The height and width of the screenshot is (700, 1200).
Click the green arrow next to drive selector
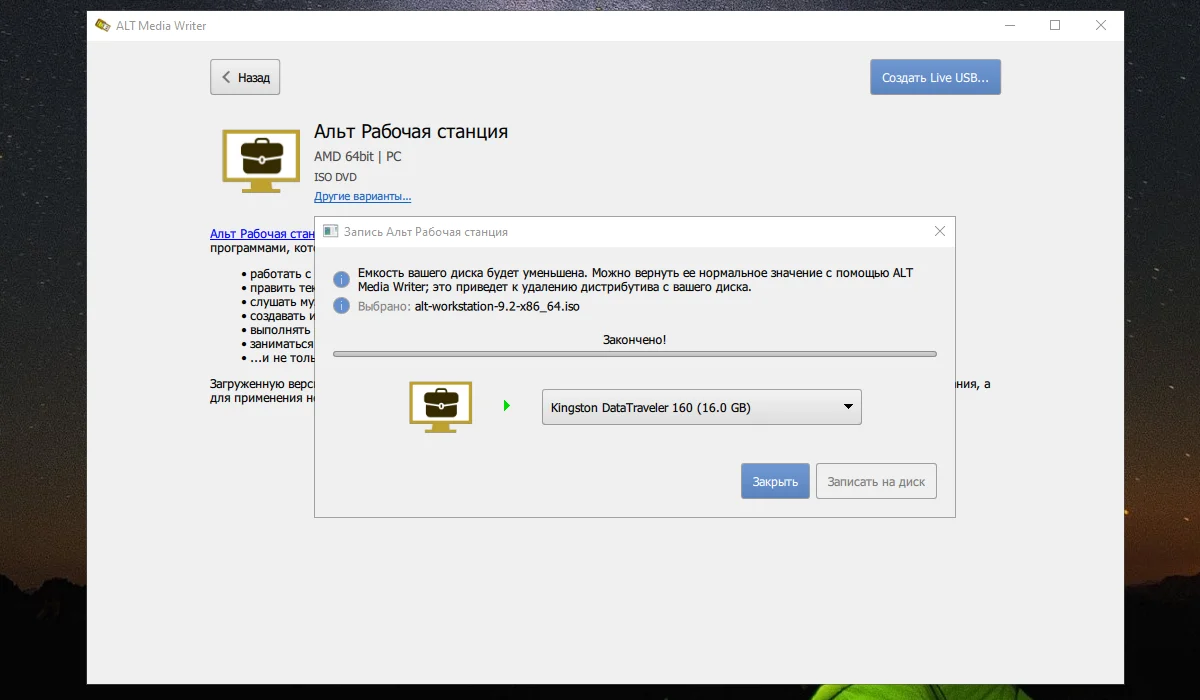click(x=507, y=406)
